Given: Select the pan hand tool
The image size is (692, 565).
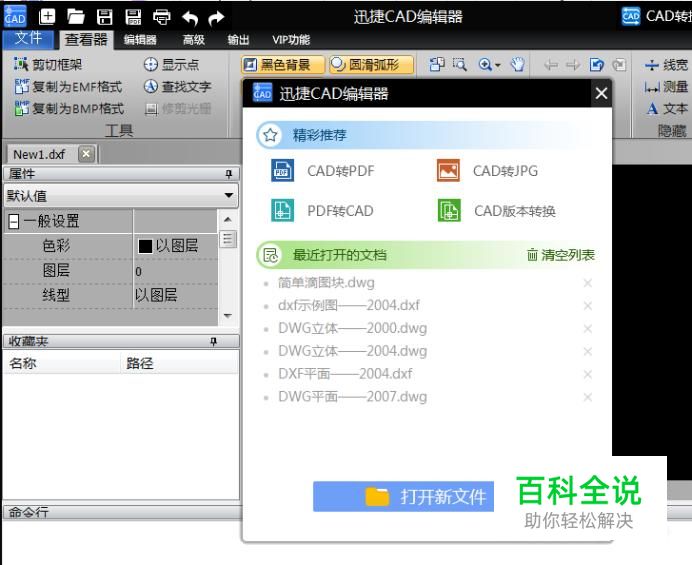Looking at the screenshot, I should (x=517, y=65).
